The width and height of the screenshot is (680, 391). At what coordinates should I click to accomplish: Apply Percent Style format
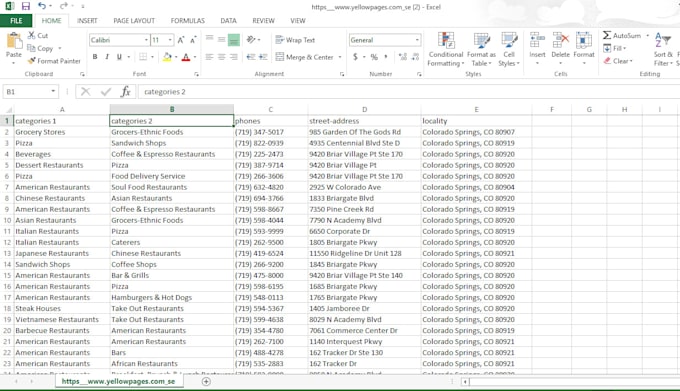[374, 57]
